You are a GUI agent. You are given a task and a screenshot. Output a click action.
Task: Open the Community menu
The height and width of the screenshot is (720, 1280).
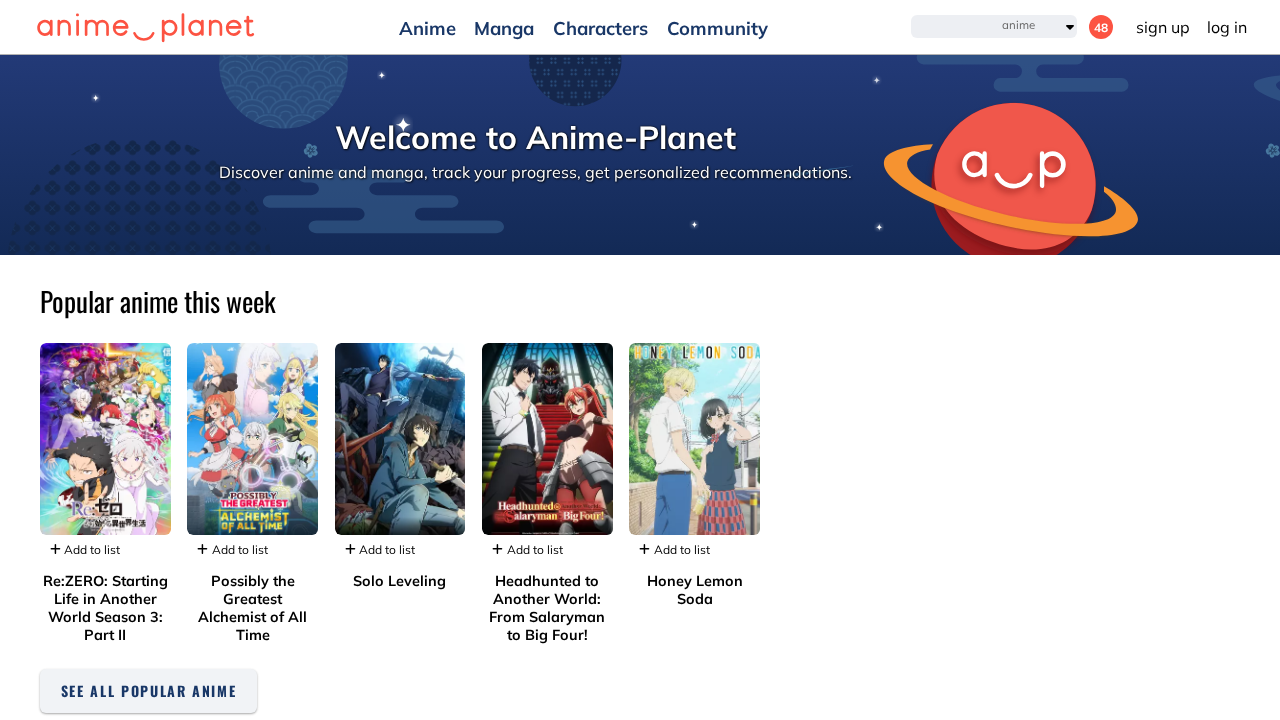(717, 28)
